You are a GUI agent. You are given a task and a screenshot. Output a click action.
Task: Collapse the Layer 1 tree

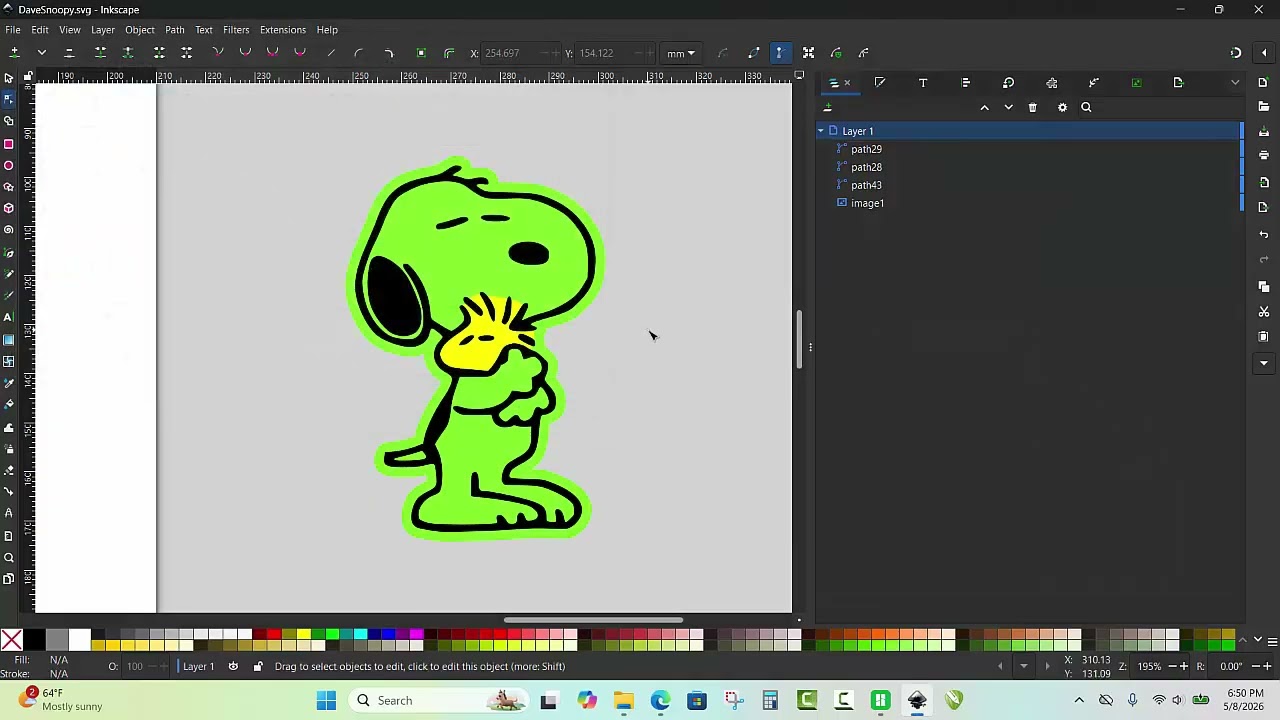tap(821, 131)
